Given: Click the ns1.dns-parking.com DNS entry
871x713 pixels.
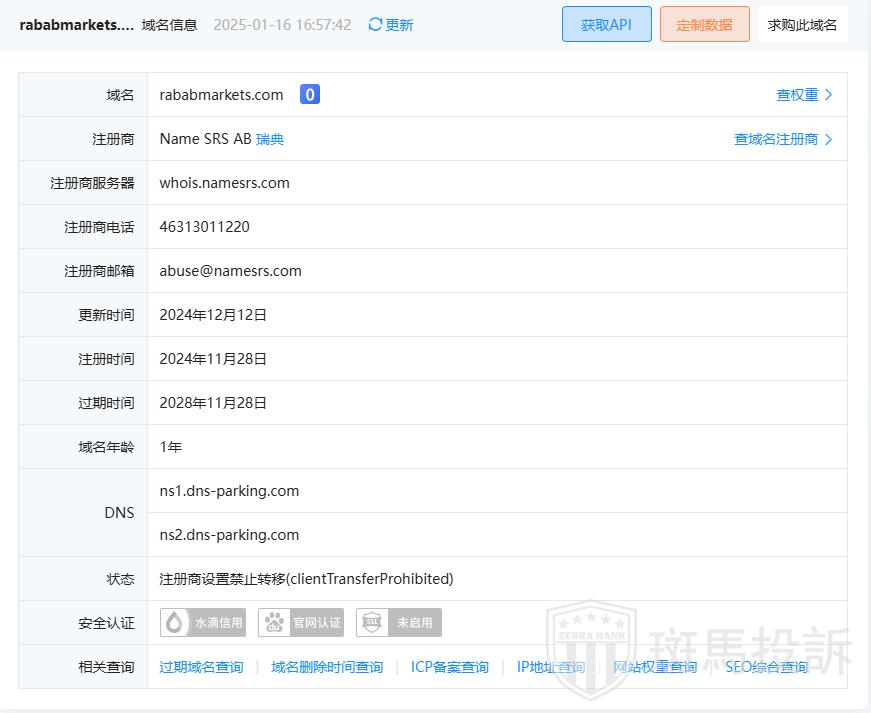Looking at the screenshot, I should click(229, 491).
